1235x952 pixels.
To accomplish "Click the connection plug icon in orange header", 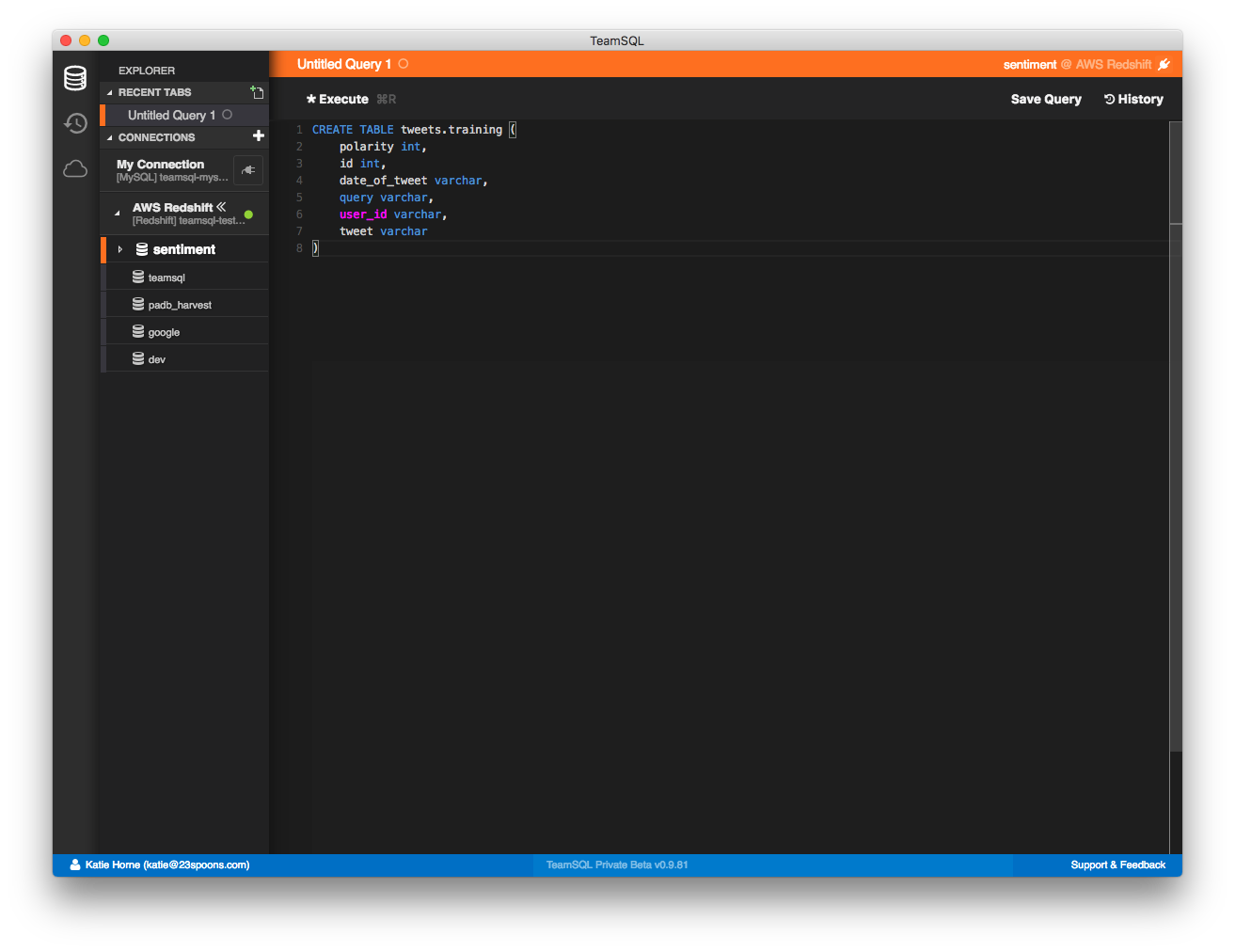I will 1164,65.
